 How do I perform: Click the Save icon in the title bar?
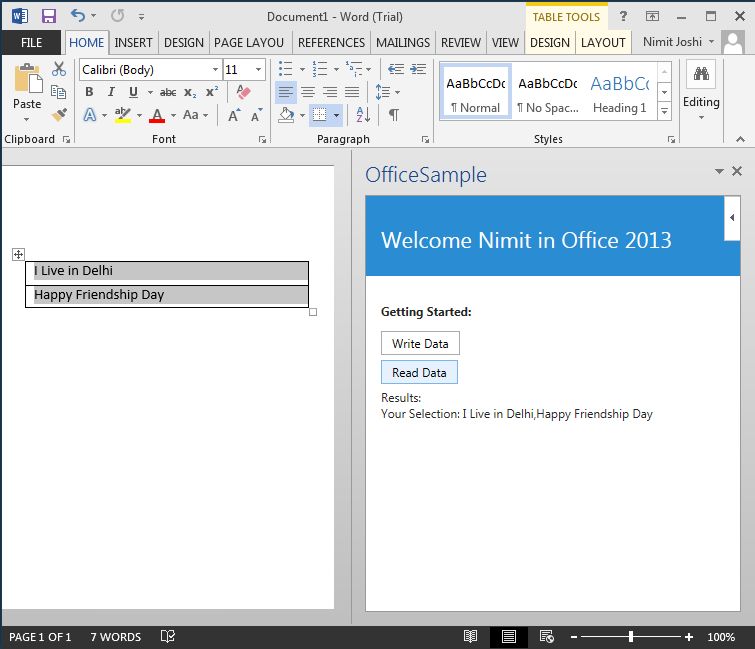pyautogui.click(x=49, y=16)
